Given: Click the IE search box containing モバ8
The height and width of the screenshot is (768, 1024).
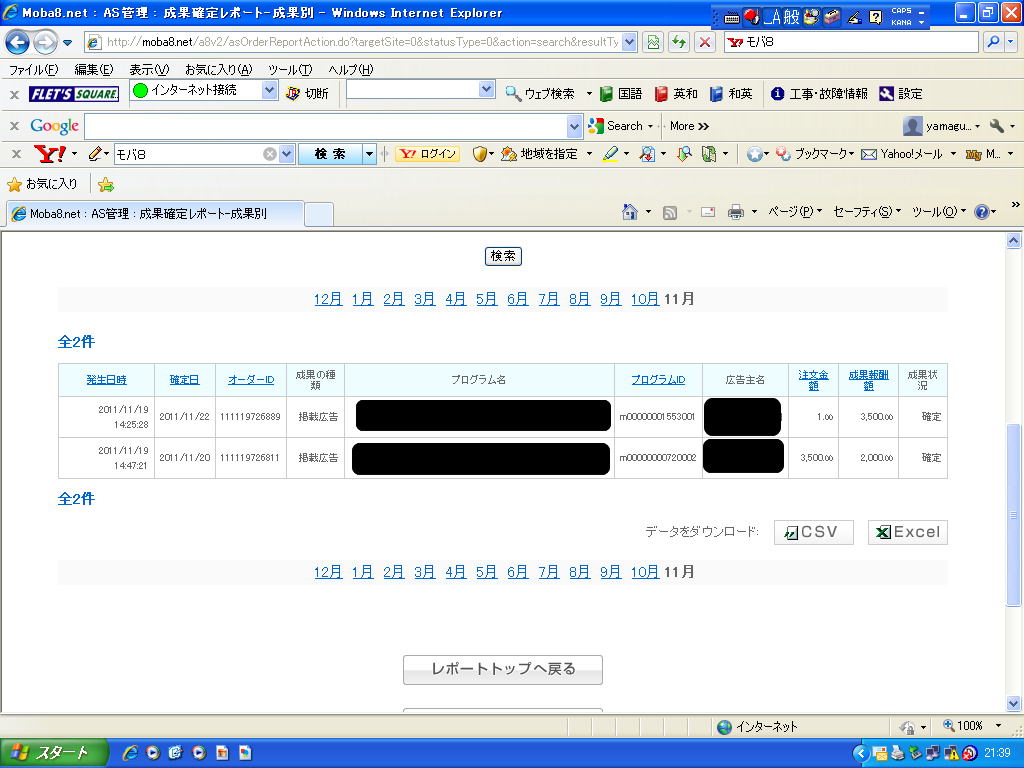Looking at the screenshot, I should click(852, 42).
